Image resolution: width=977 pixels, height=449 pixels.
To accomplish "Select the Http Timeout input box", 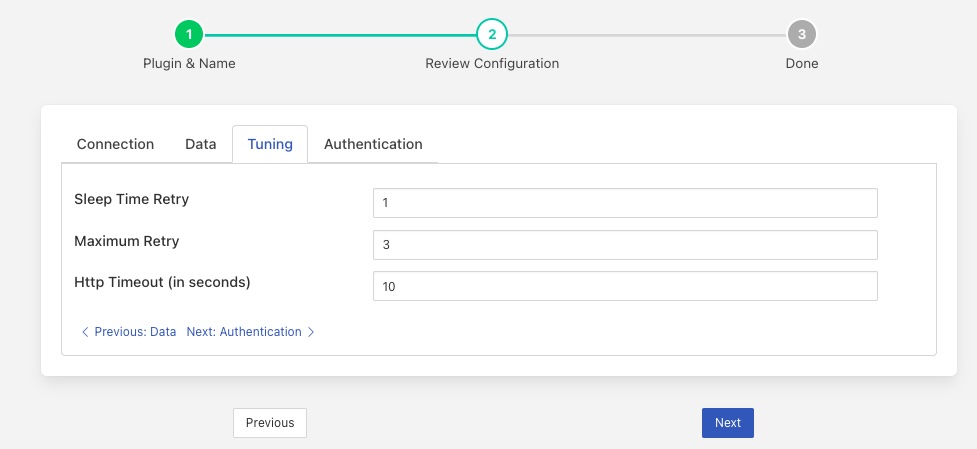I will pos(625,286).
